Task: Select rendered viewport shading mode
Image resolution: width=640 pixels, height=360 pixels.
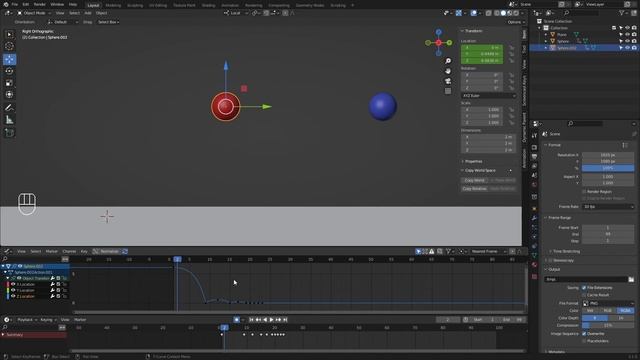Action: click(x=516, y=13)
